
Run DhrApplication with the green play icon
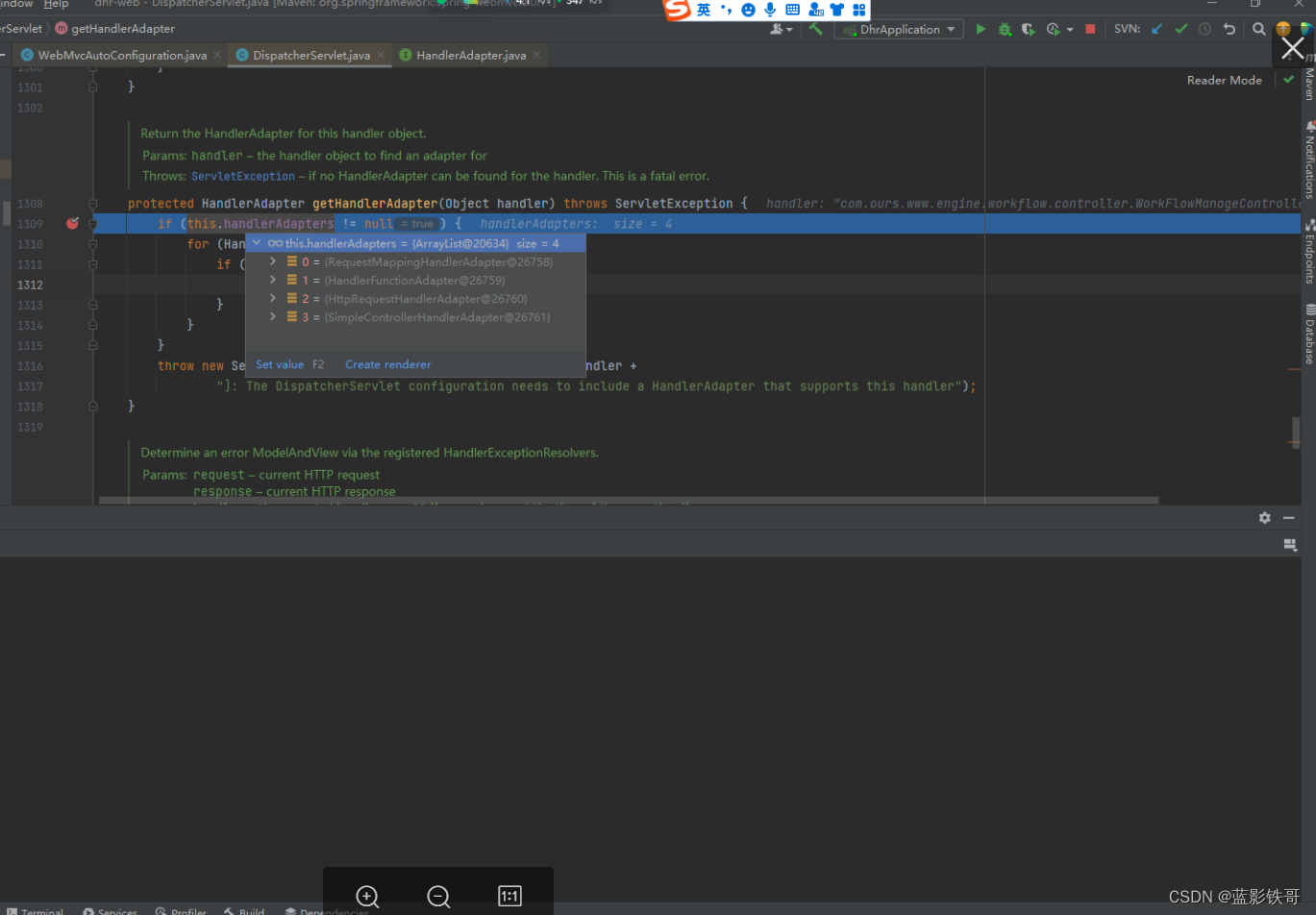click(x=981, y=29)
